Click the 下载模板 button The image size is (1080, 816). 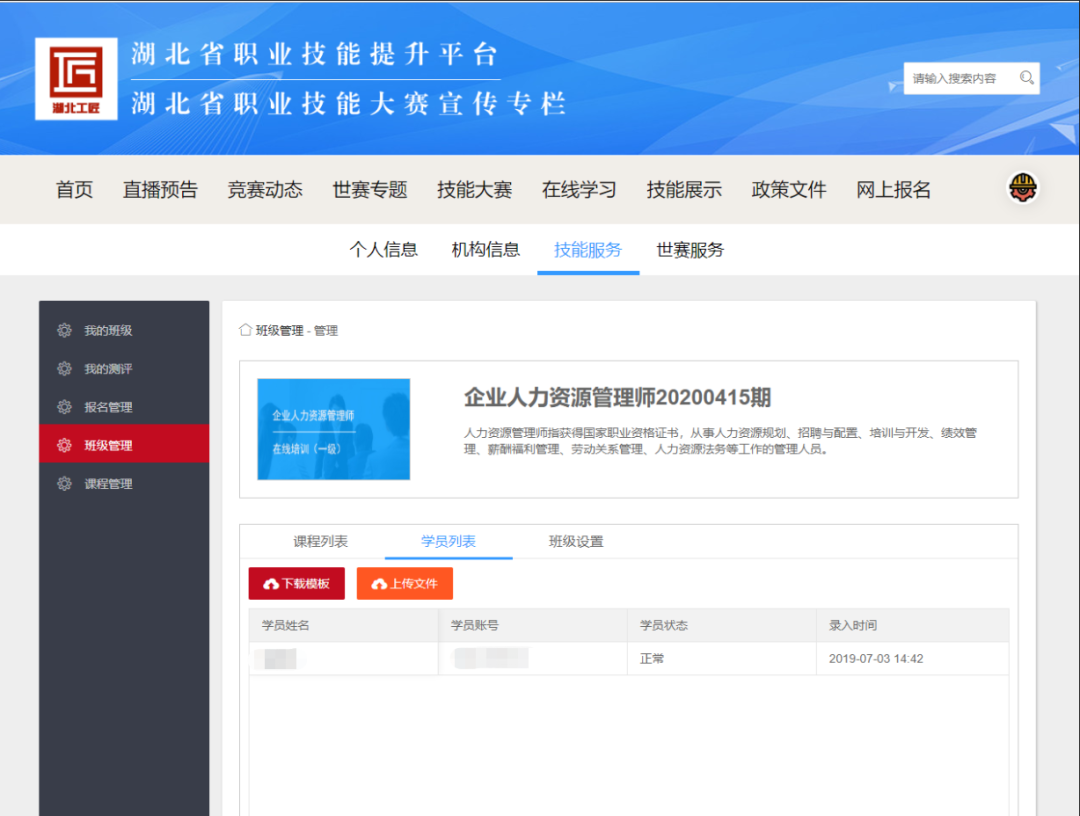296,583
